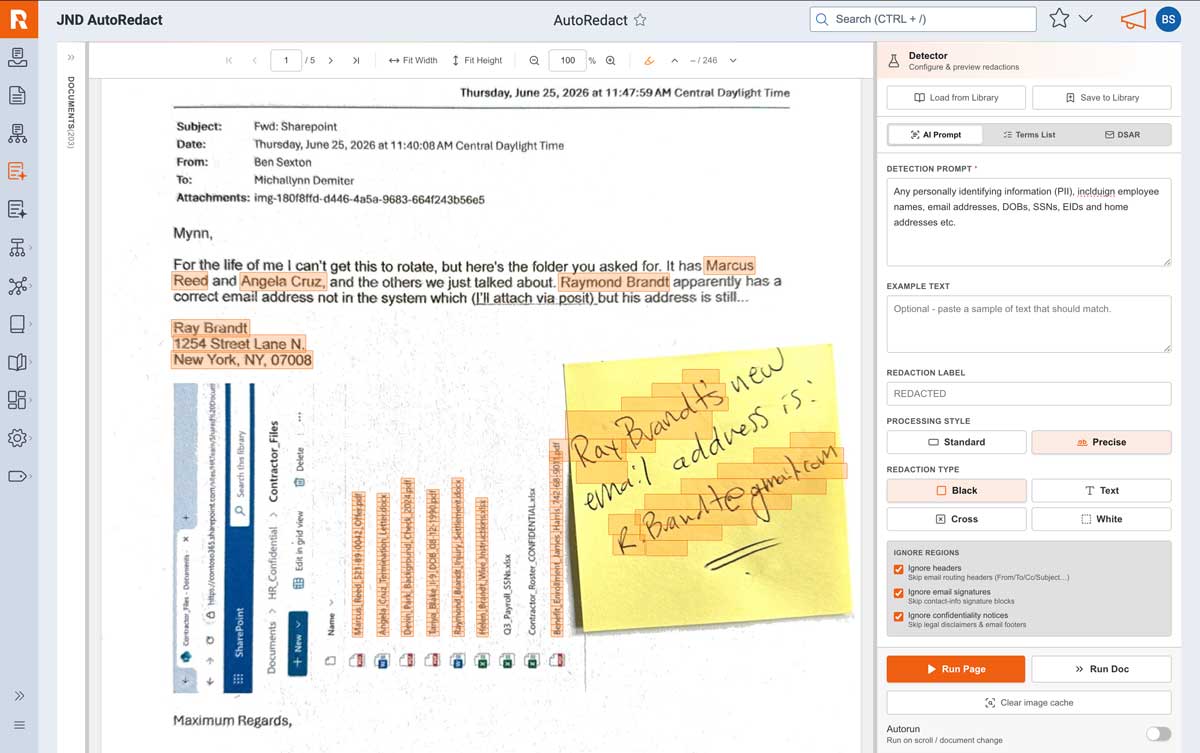Go to previous page
The height and width of the screenshot is (753, 1200).
click(254, 61)
